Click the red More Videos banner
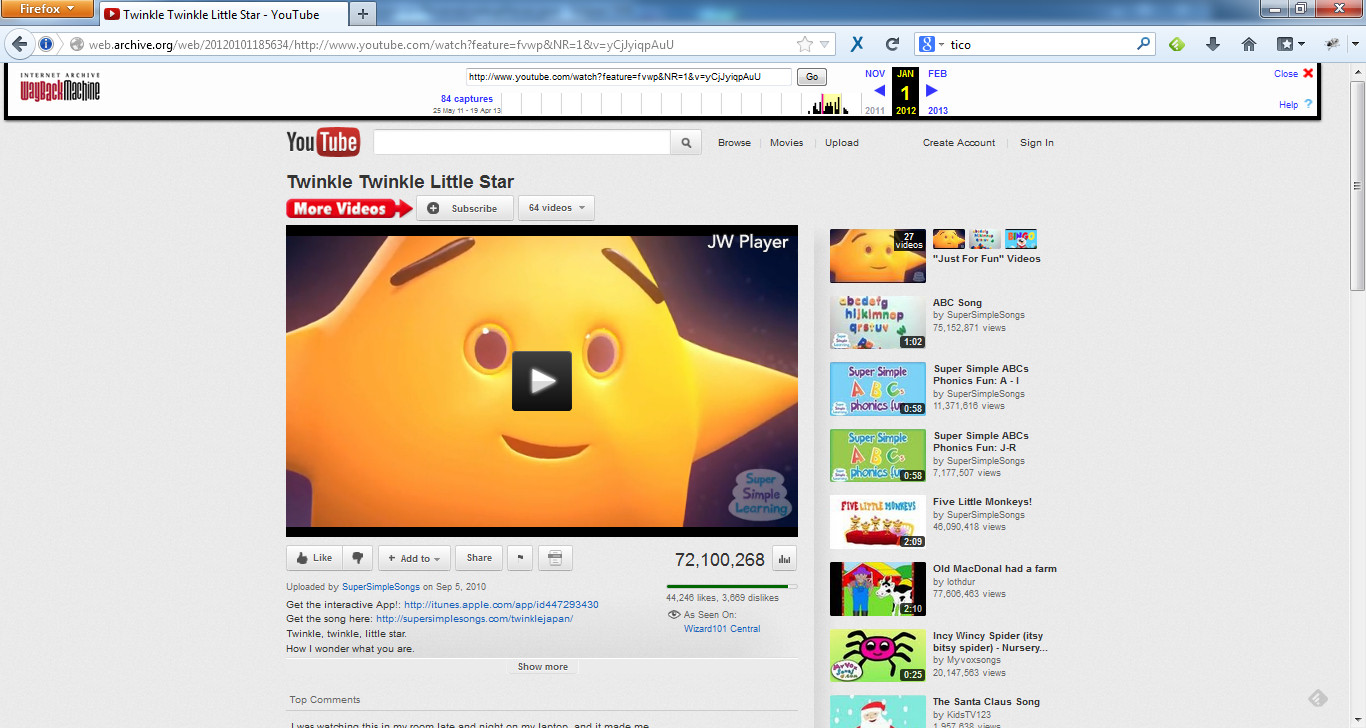The image size is (1366, 728). tap(349, 208)
